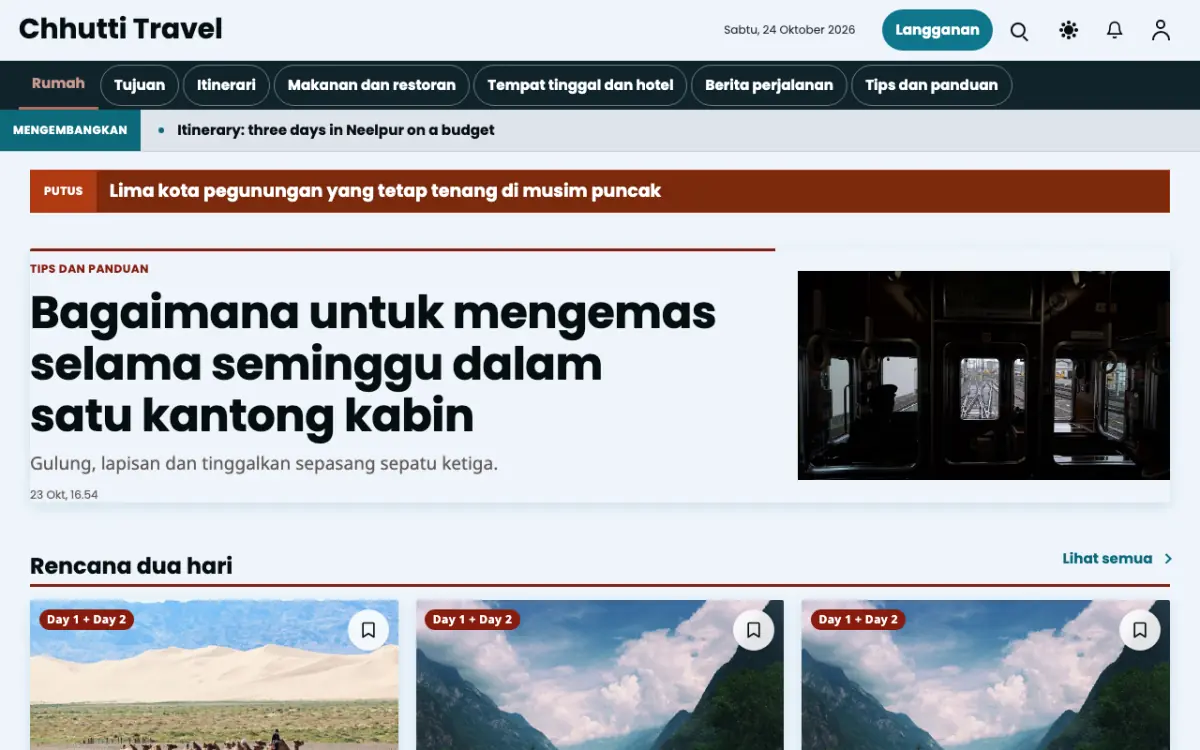Click the TIPS DAN PANDUAN category label
Screen dimensions: 1200x750
[89, 269]
